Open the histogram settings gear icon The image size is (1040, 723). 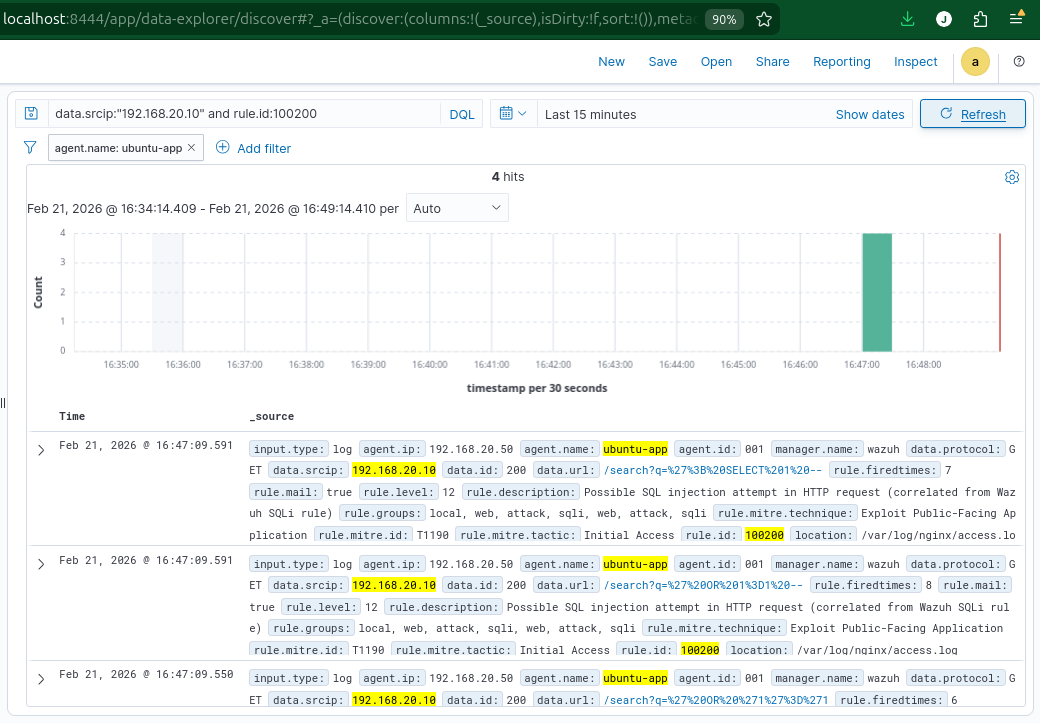tap(1011, 177)
